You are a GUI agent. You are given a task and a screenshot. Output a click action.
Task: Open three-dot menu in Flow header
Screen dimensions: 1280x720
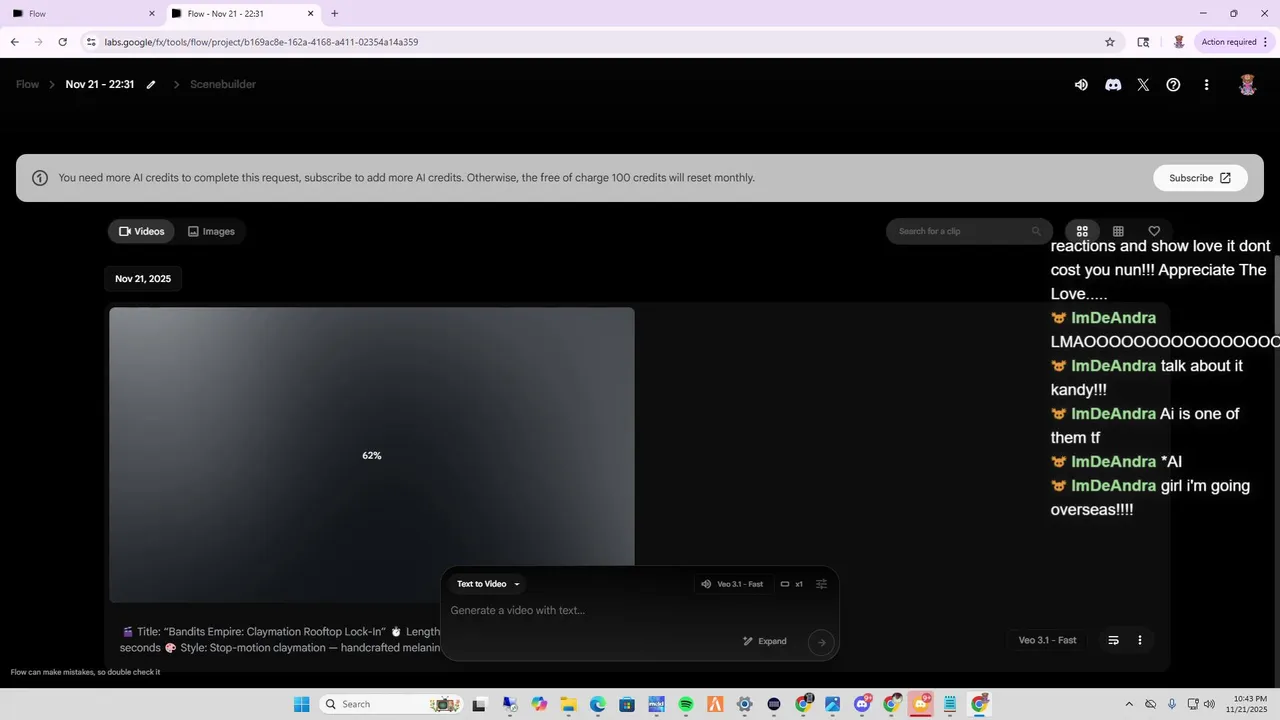tap(1207, 85)
